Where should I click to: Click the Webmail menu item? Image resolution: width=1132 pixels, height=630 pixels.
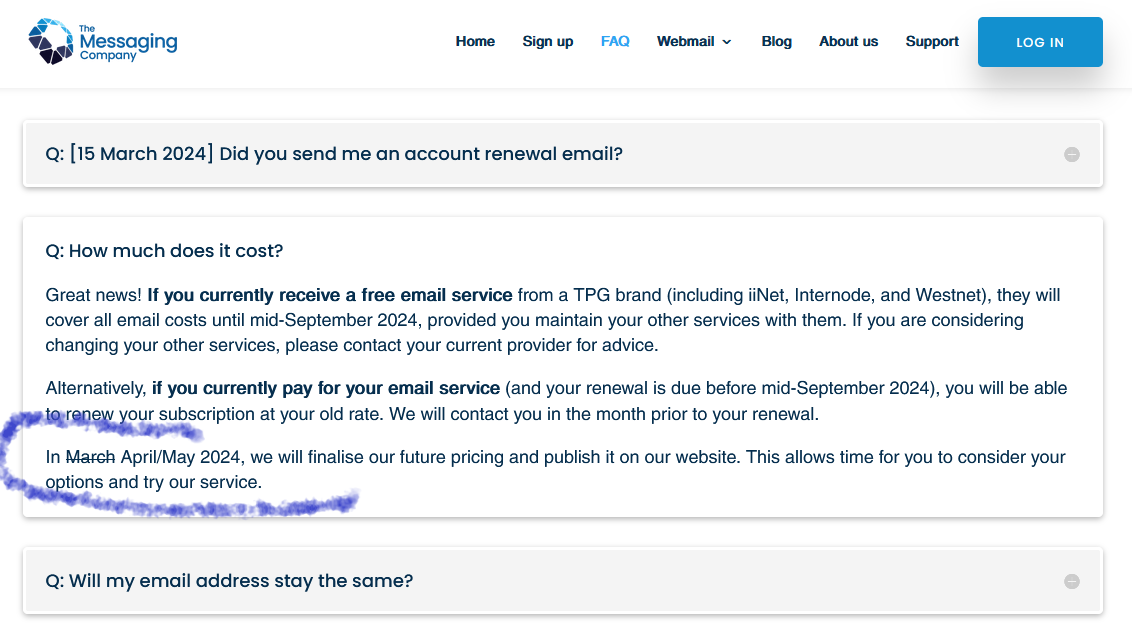coord(686,41)
